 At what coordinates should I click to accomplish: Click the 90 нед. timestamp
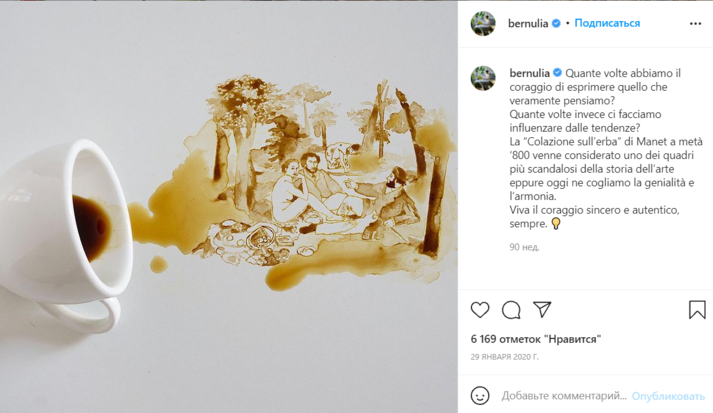coord(524,247)
